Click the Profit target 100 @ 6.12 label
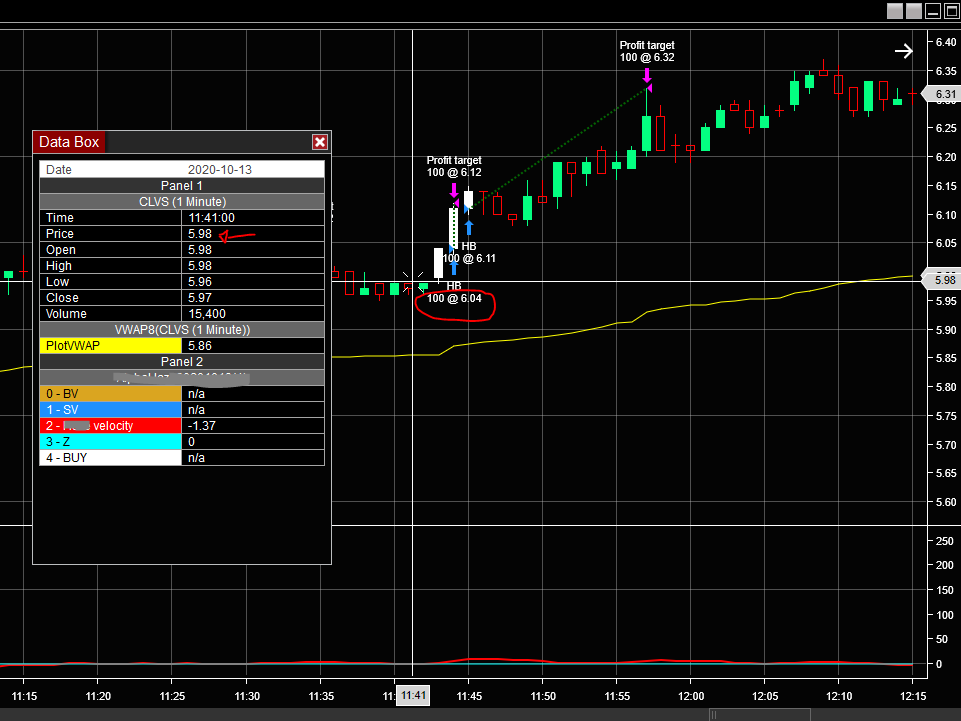 454,166
